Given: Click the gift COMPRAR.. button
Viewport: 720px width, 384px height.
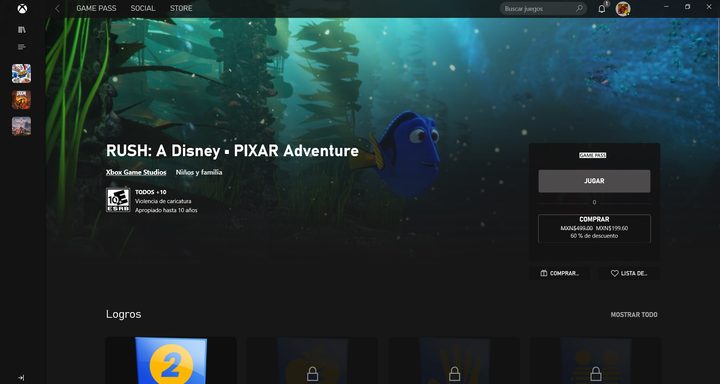Looking at the screenshot, I should [559, 273].
